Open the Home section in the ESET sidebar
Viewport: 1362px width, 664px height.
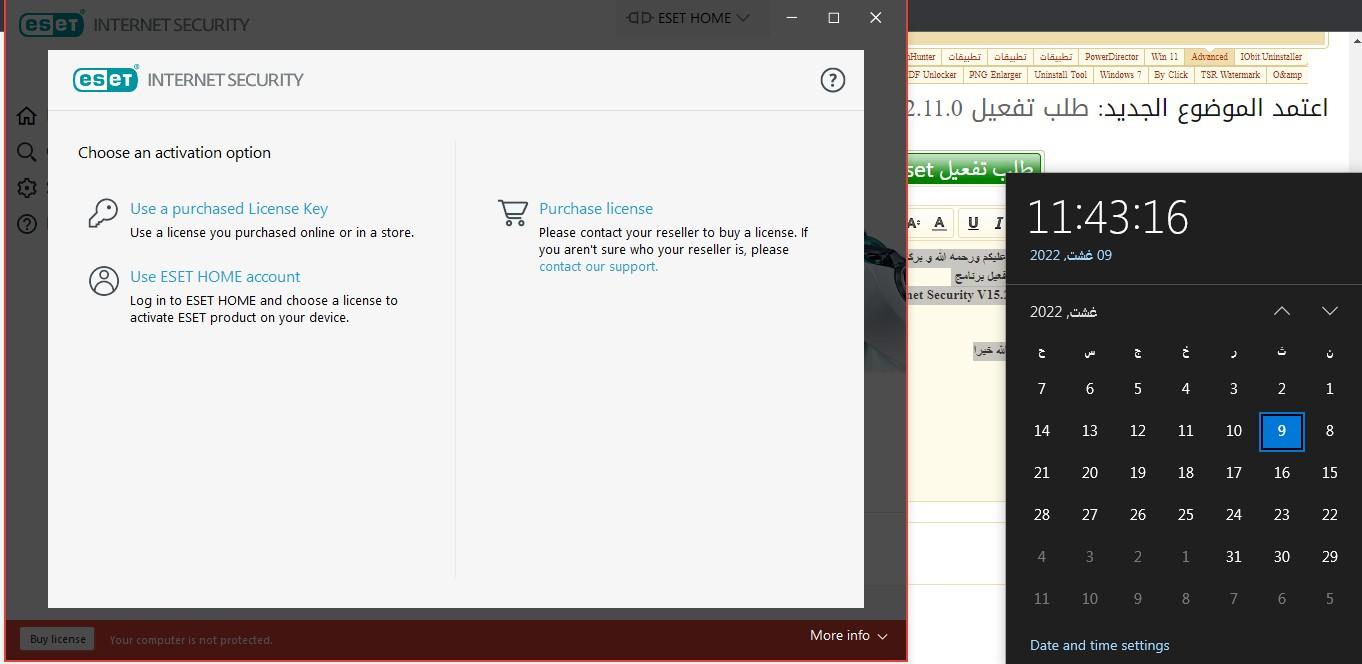[x=27, y=117]
